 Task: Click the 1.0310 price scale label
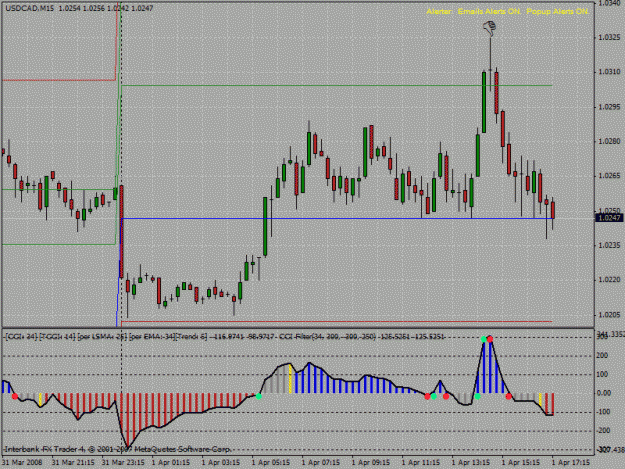tap(610, 72)
